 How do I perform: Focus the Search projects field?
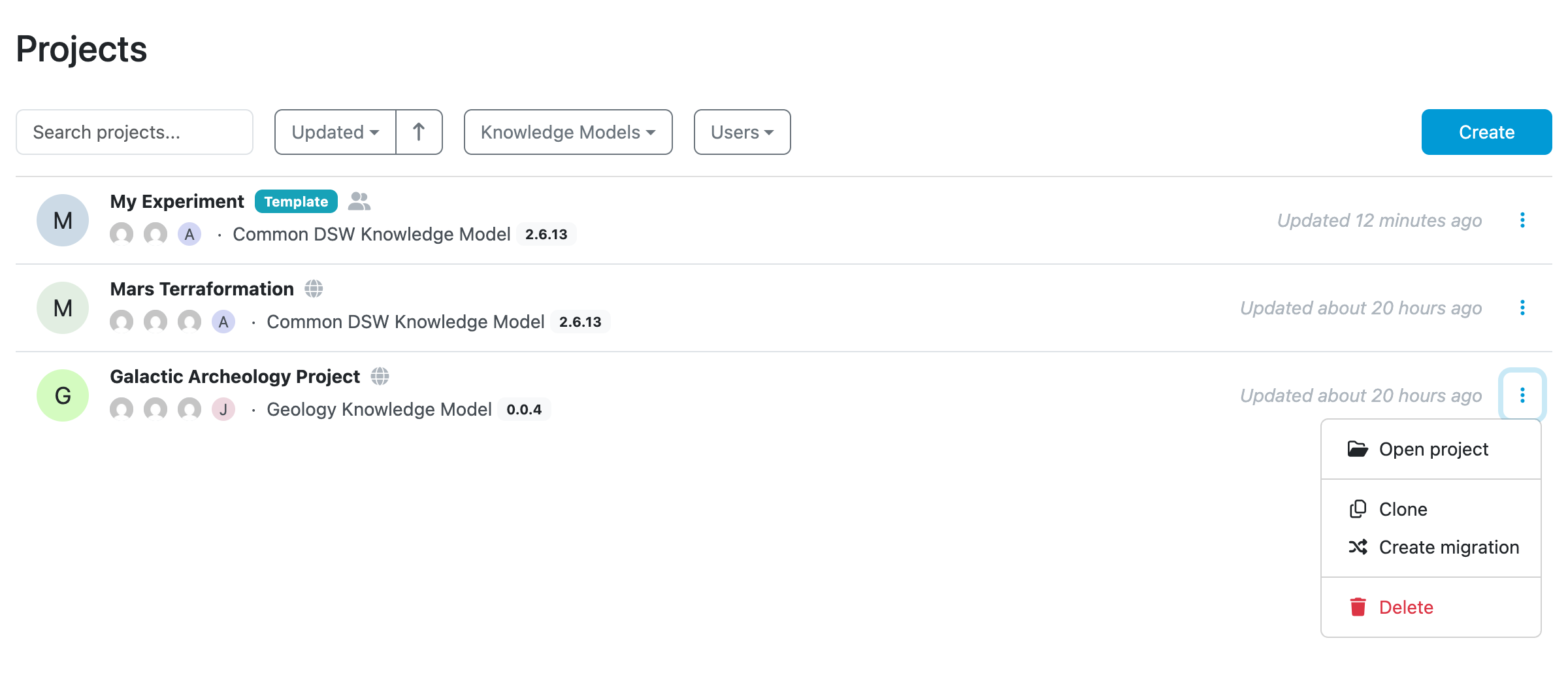pyautogui.click(x=135, y=132)
